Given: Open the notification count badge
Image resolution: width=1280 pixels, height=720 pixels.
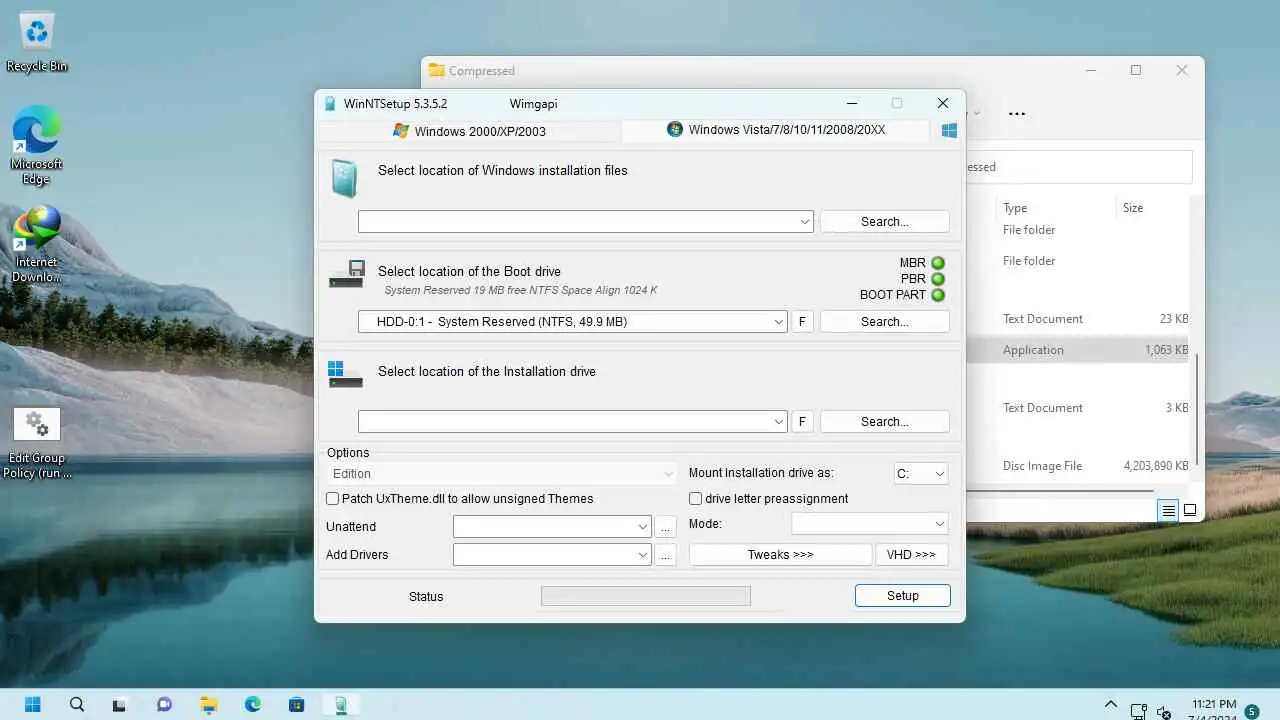Looking at the screenshot, I should pyautogui.click(x=1251, y=711).
